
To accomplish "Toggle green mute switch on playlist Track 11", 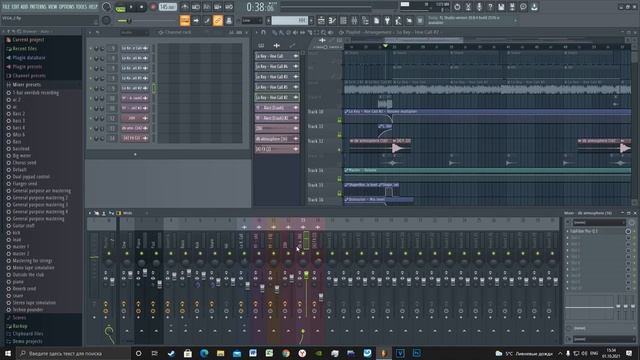I will [339, 135].
